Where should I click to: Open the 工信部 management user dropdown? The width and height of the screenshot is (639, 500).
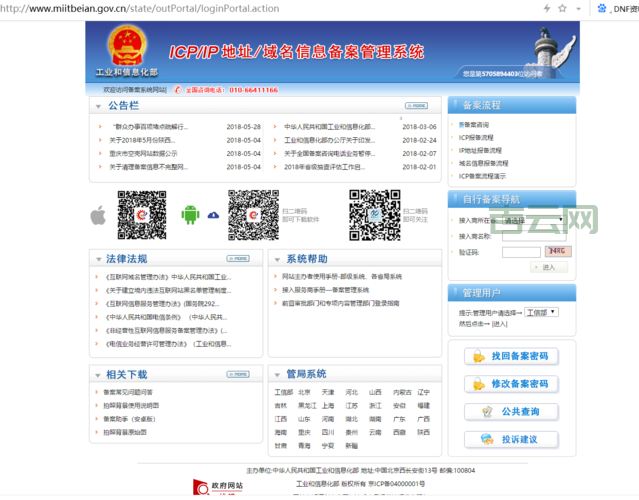(541, 312)
